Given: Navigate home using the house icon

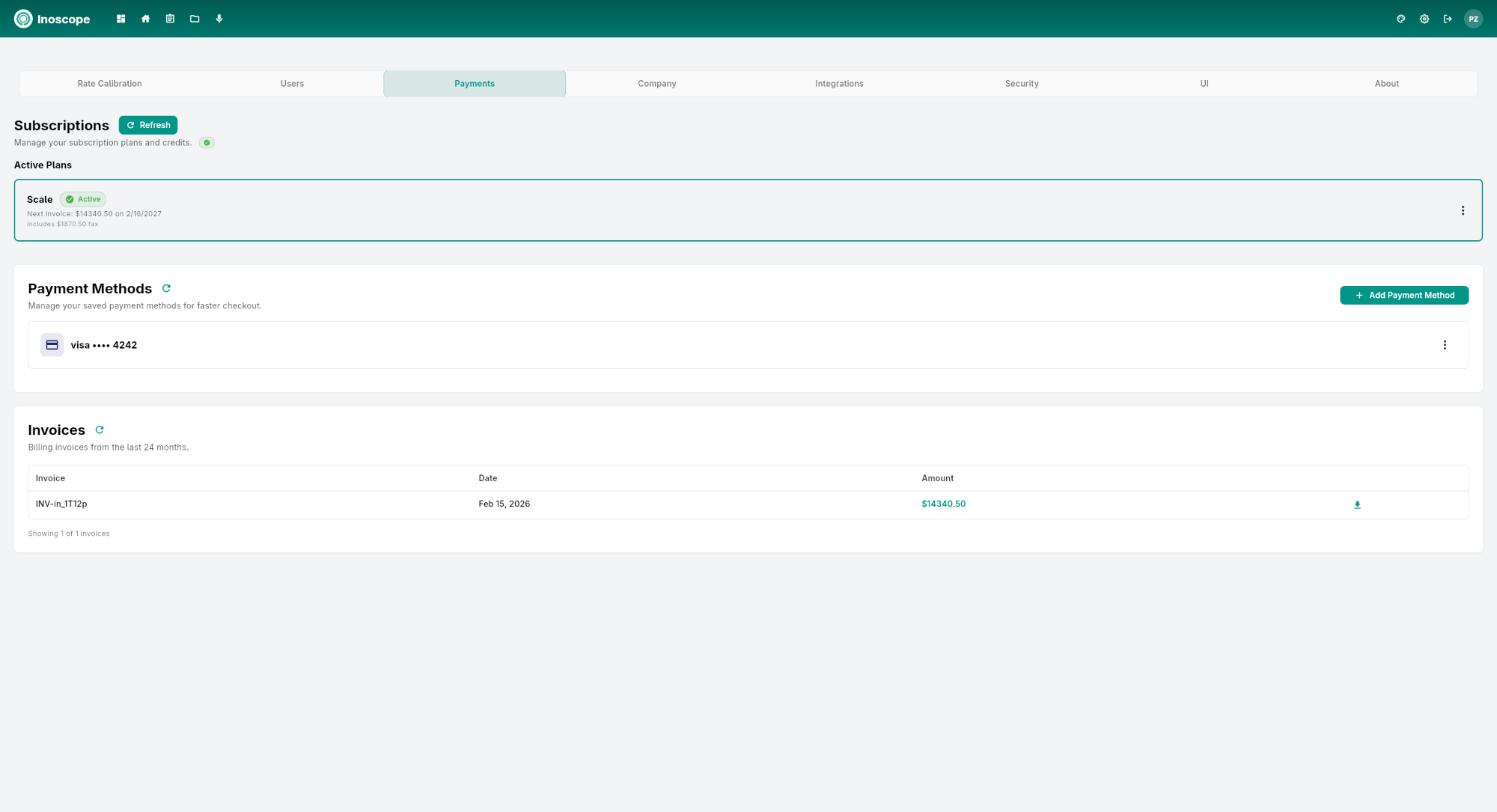Looking at the screenshot, I should 145,19.
